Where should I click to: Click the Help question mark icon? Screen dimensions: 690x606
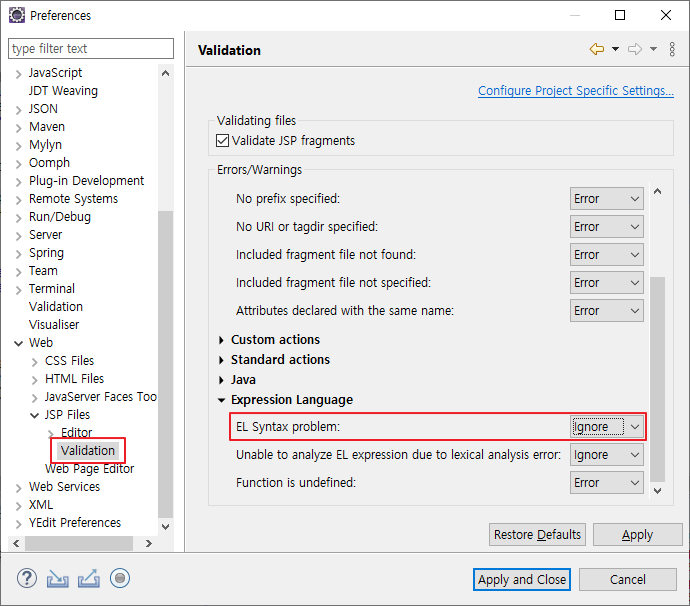[x=27, y=578]
